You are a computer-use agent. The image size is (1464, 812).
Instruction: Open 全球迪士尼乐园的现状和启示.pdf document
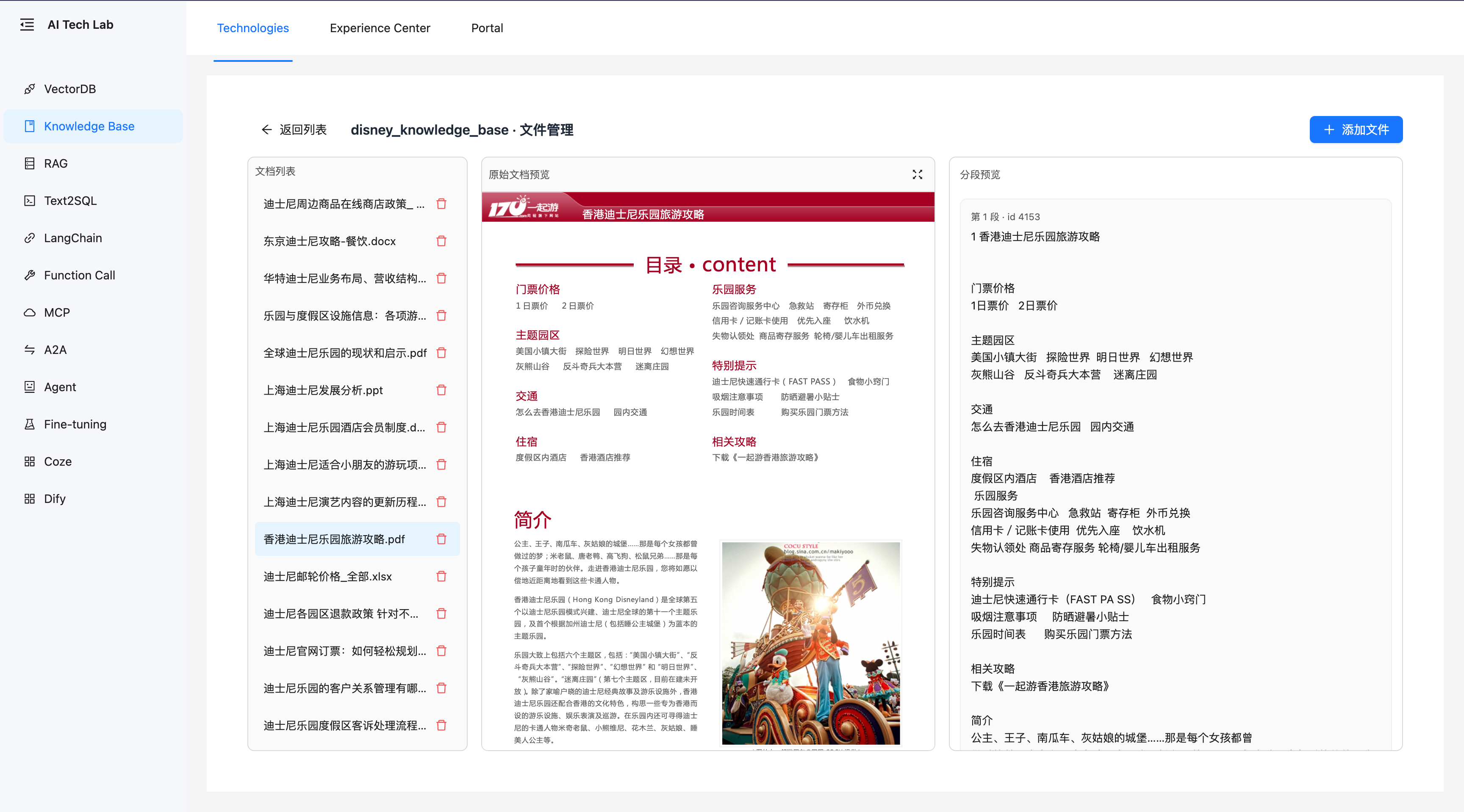345,353
